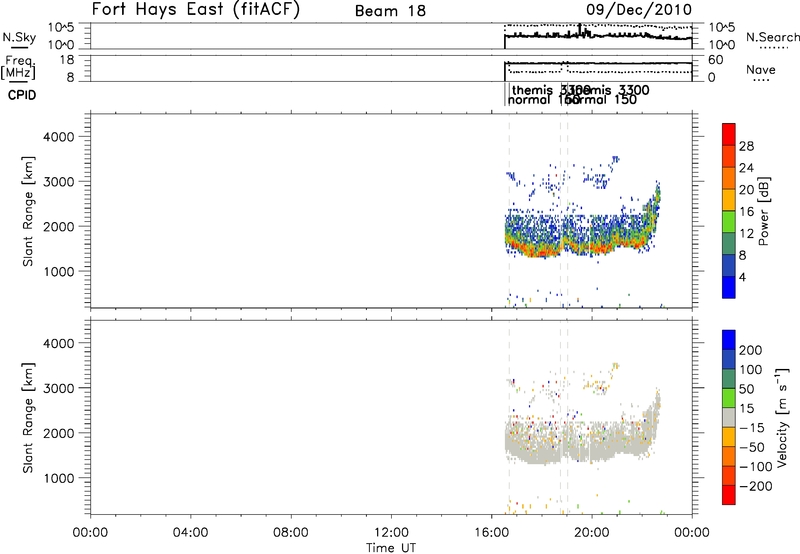Click the 12:00 time tick label
This screenshot has height=554, width=800.
click(391, 533)
